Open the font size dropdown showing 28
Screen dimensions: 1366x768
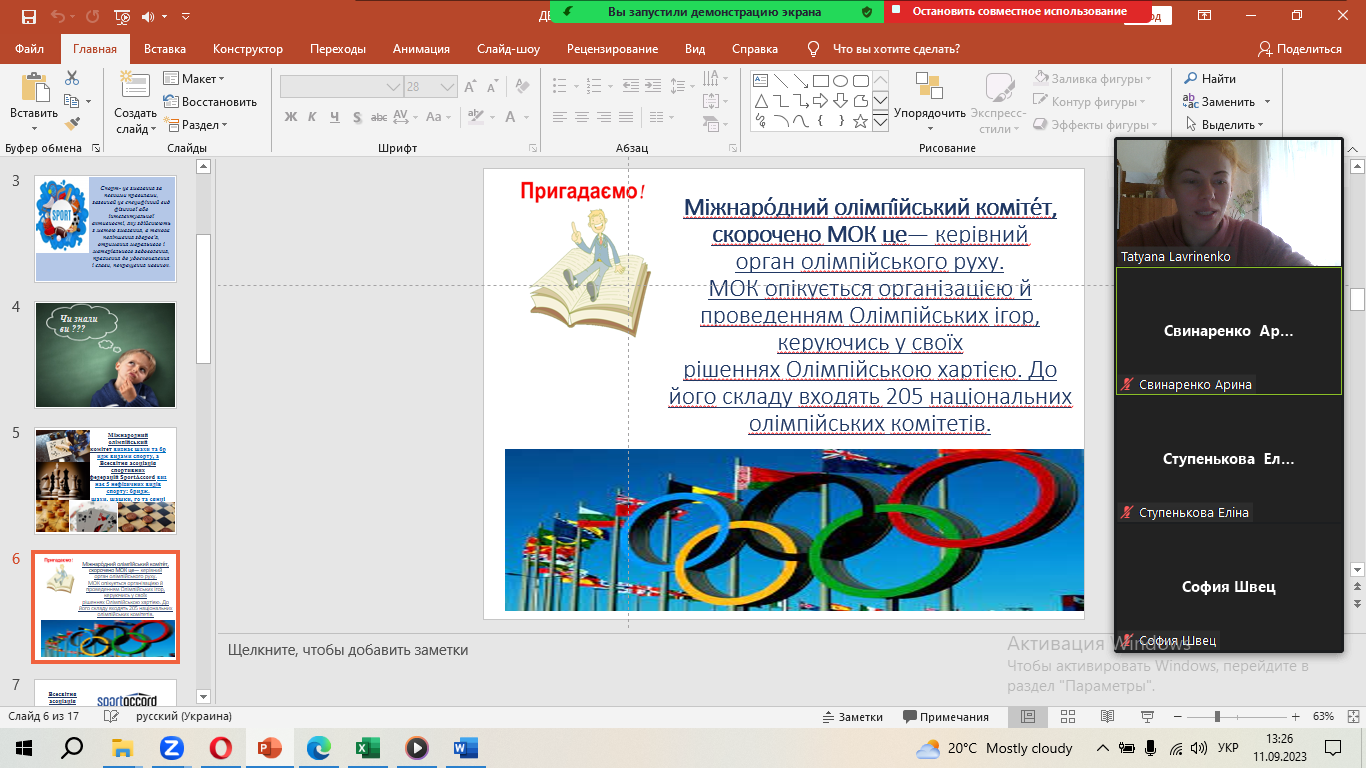[x=446, y=87]
